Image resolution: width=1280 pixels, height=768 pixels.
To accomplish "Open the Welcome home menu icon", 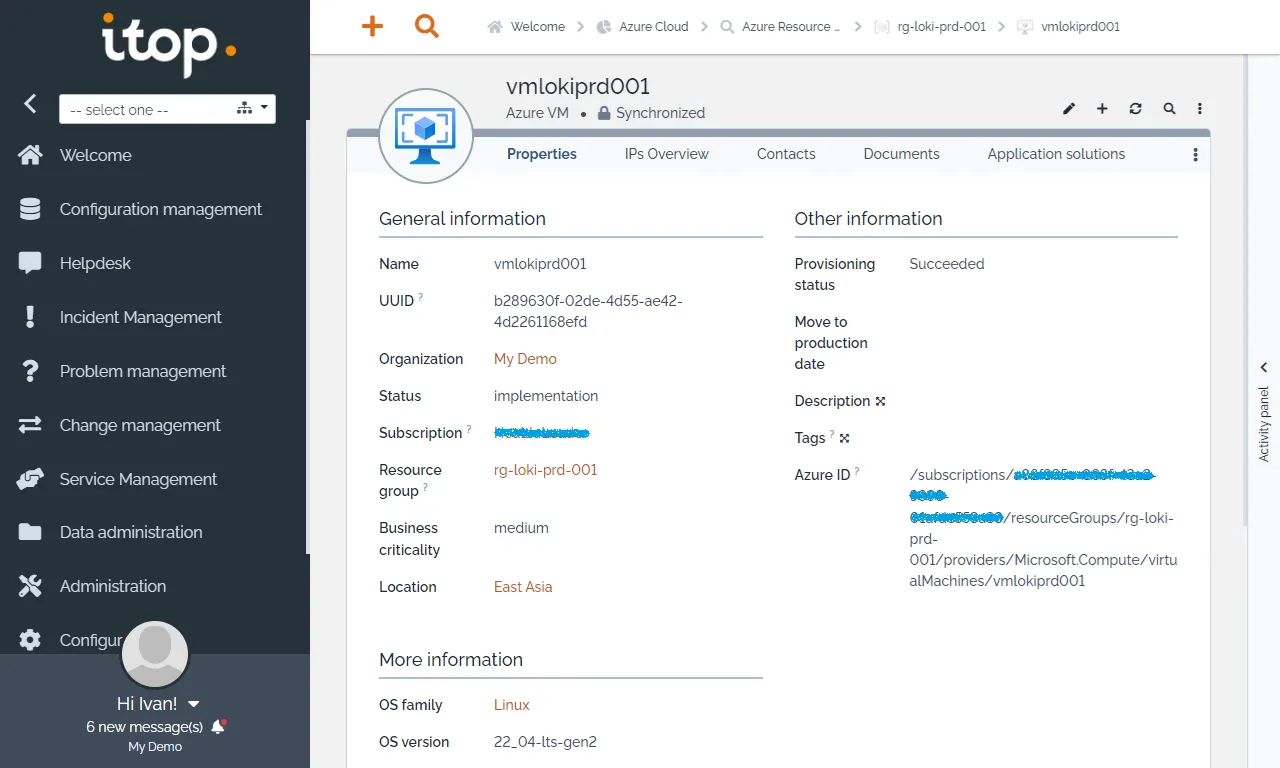I will tap(30, 155).
